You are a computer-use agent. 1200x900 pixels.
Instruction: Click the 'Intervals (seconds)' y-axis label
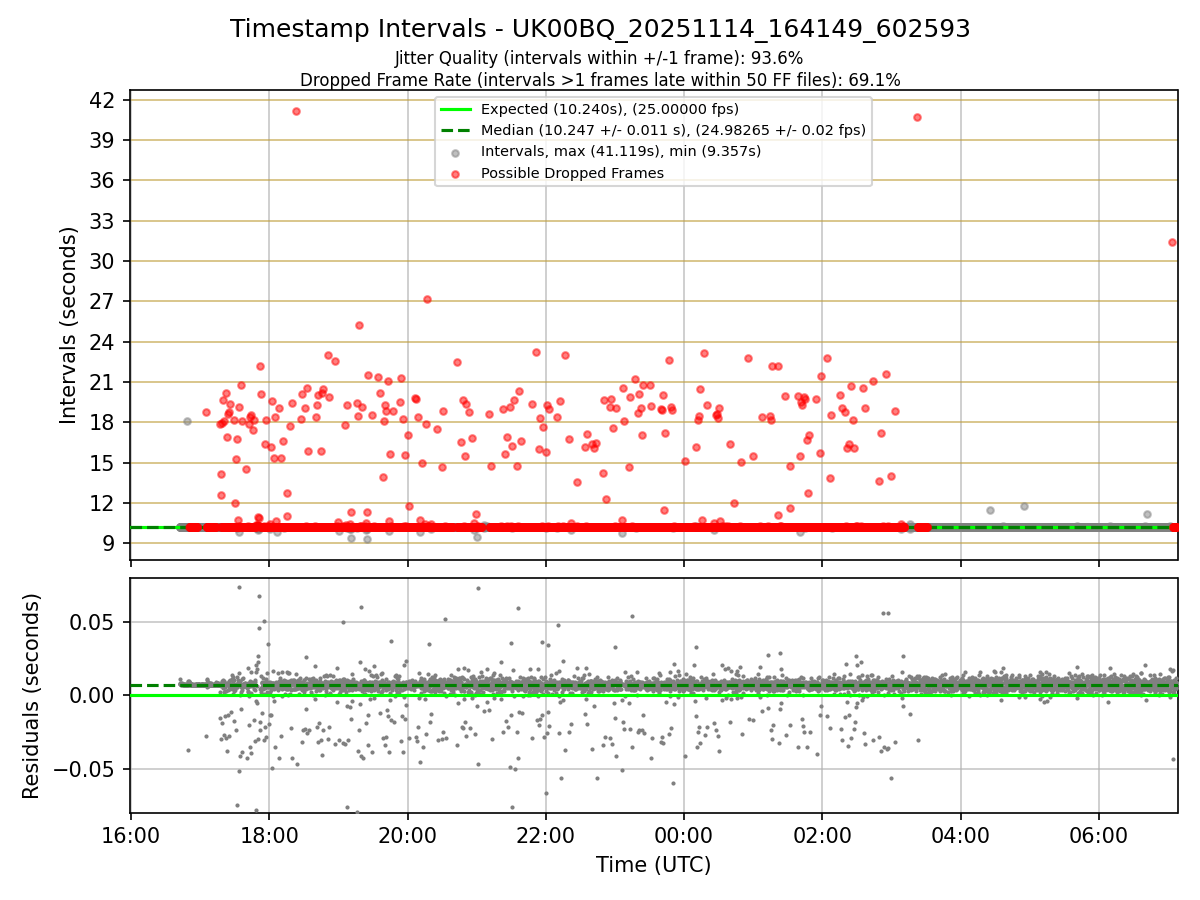pyautogui.click(x=69, y=325)
